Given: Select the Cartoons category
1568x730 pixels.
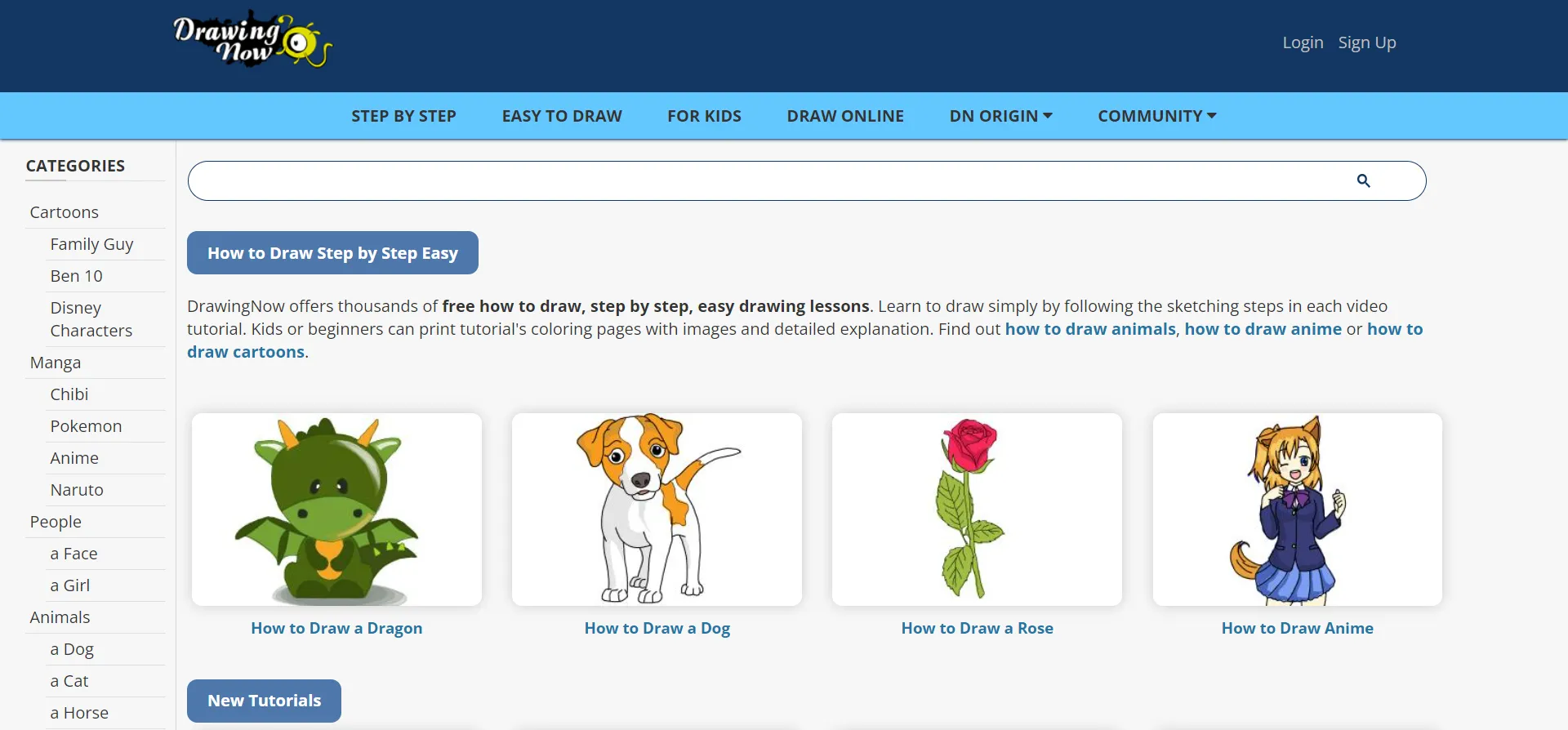Looking at the screenshot, I should [x=64, y=212].
